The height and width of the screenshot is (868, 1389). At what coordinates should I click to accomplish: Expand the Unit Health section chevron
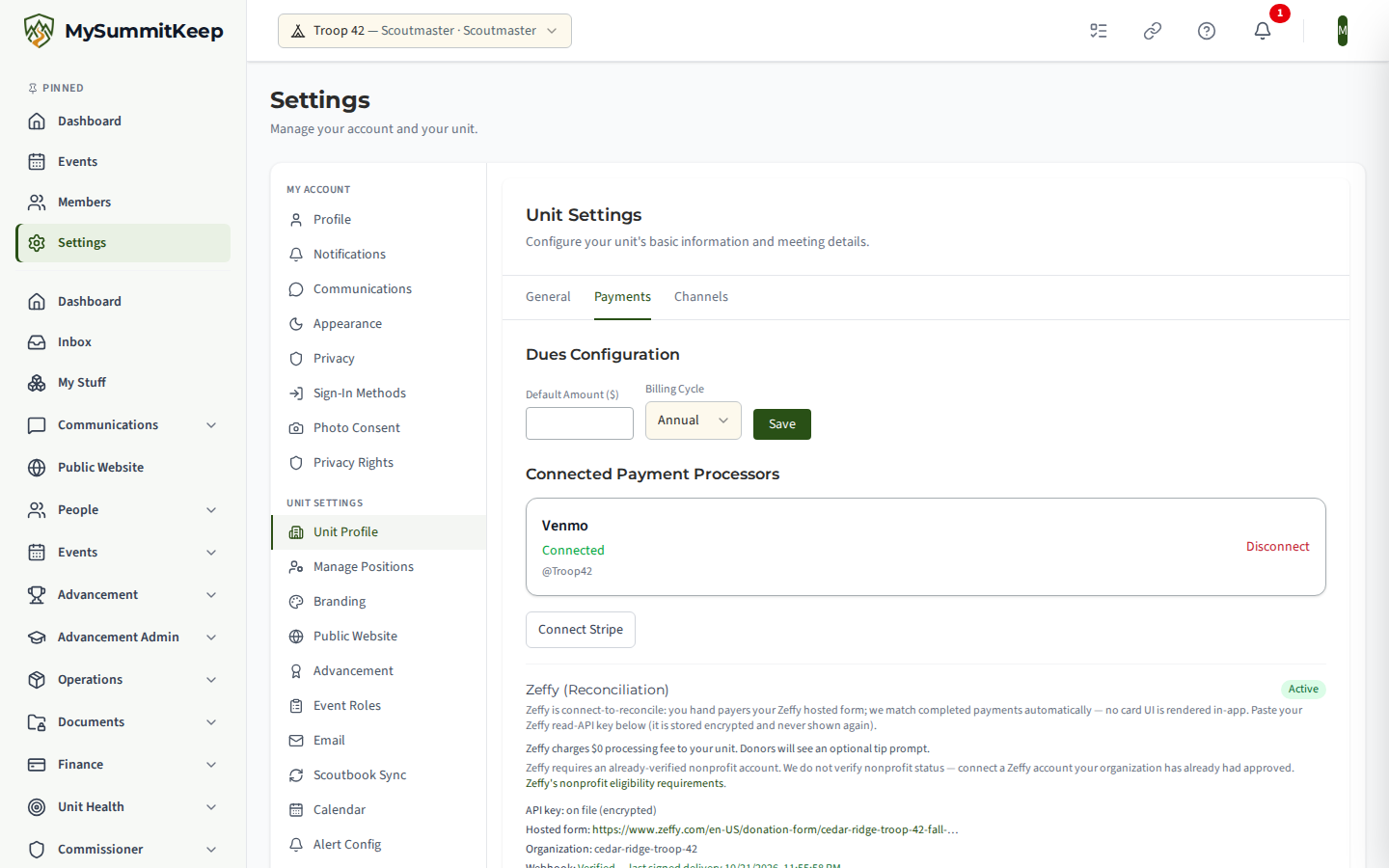pyautogui.click(x=211, y=807)
